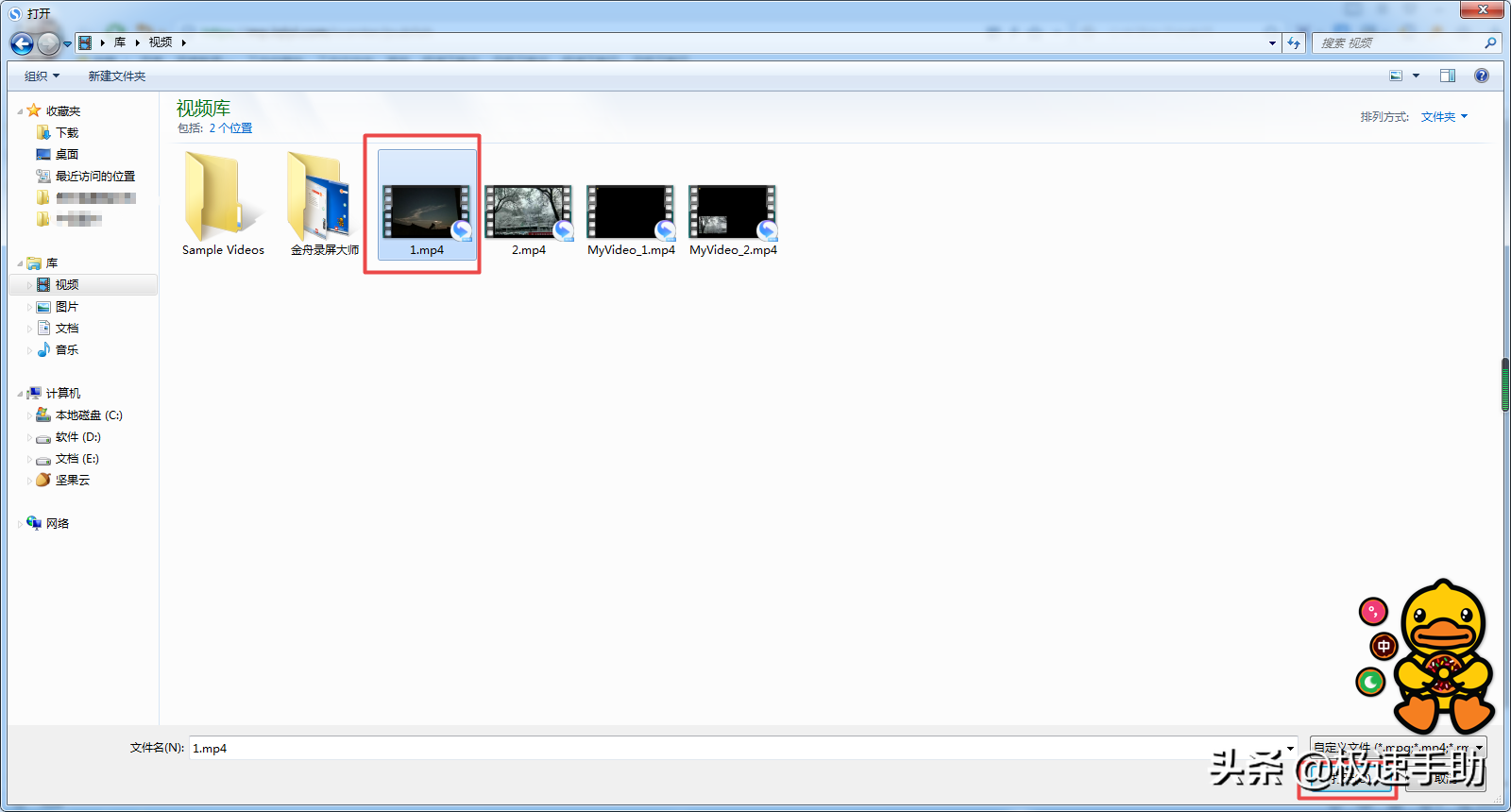
Task: Select the Sample Videos folder
Action: (223, 204)
